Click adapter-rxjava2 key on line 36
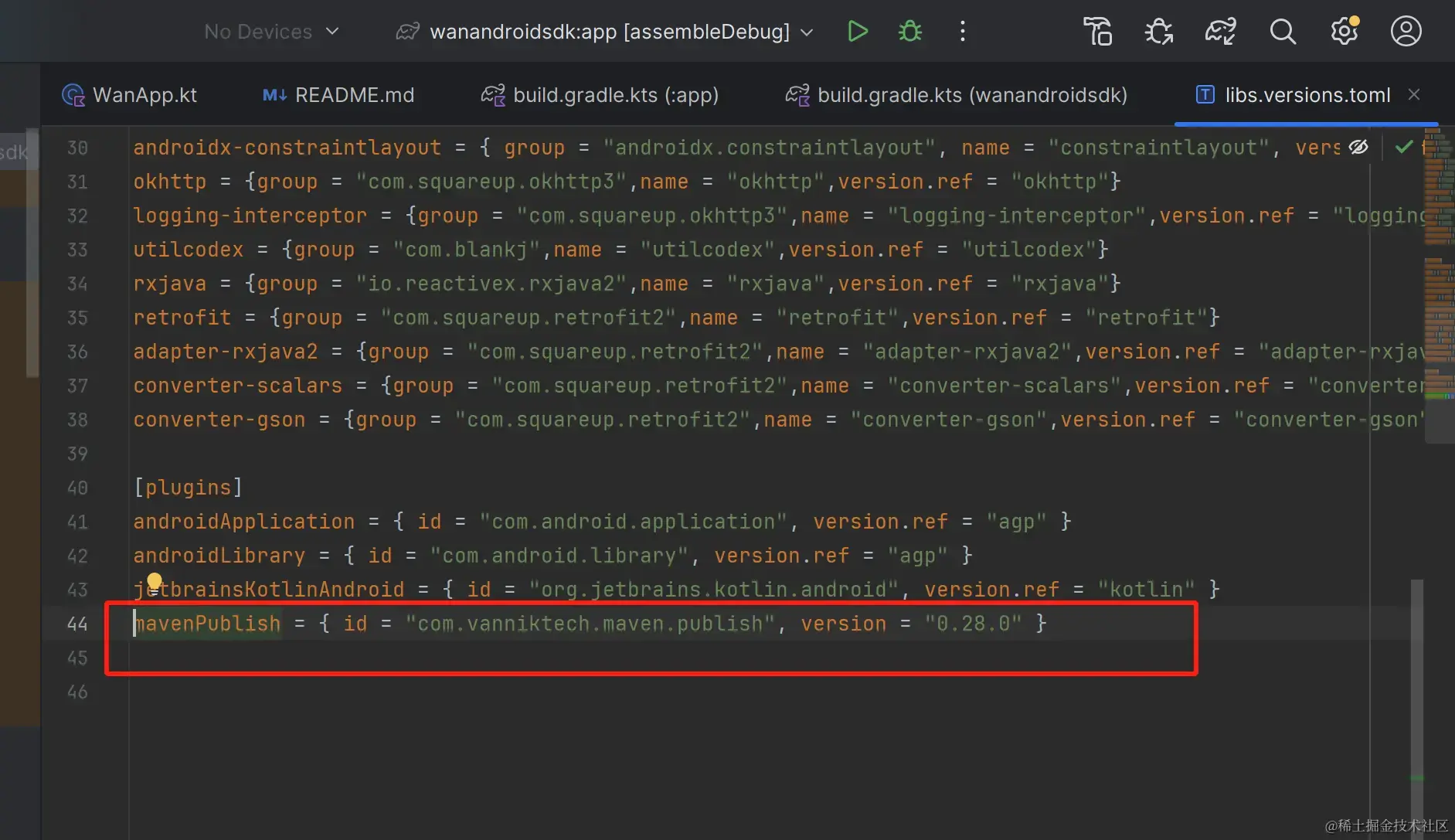Screen dimensions: 1455x840 point(226,352)
